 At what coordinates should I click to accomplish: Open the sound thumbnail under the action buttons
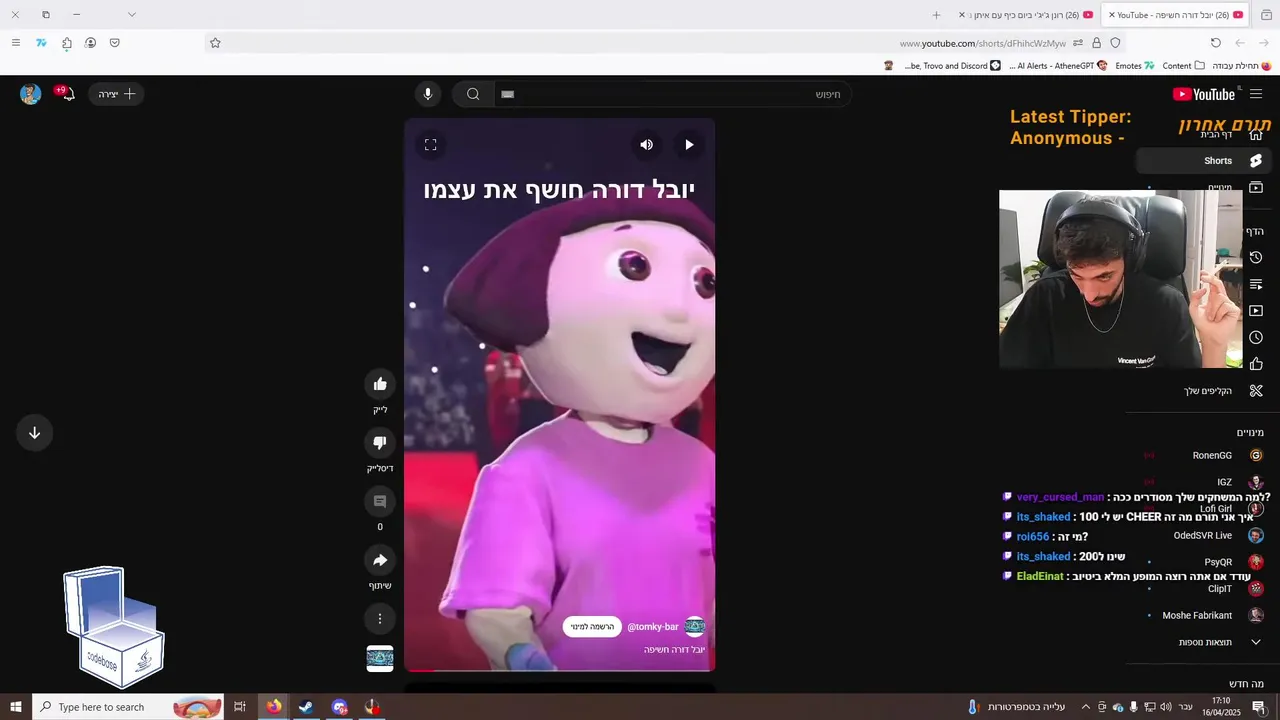[380, 658]
